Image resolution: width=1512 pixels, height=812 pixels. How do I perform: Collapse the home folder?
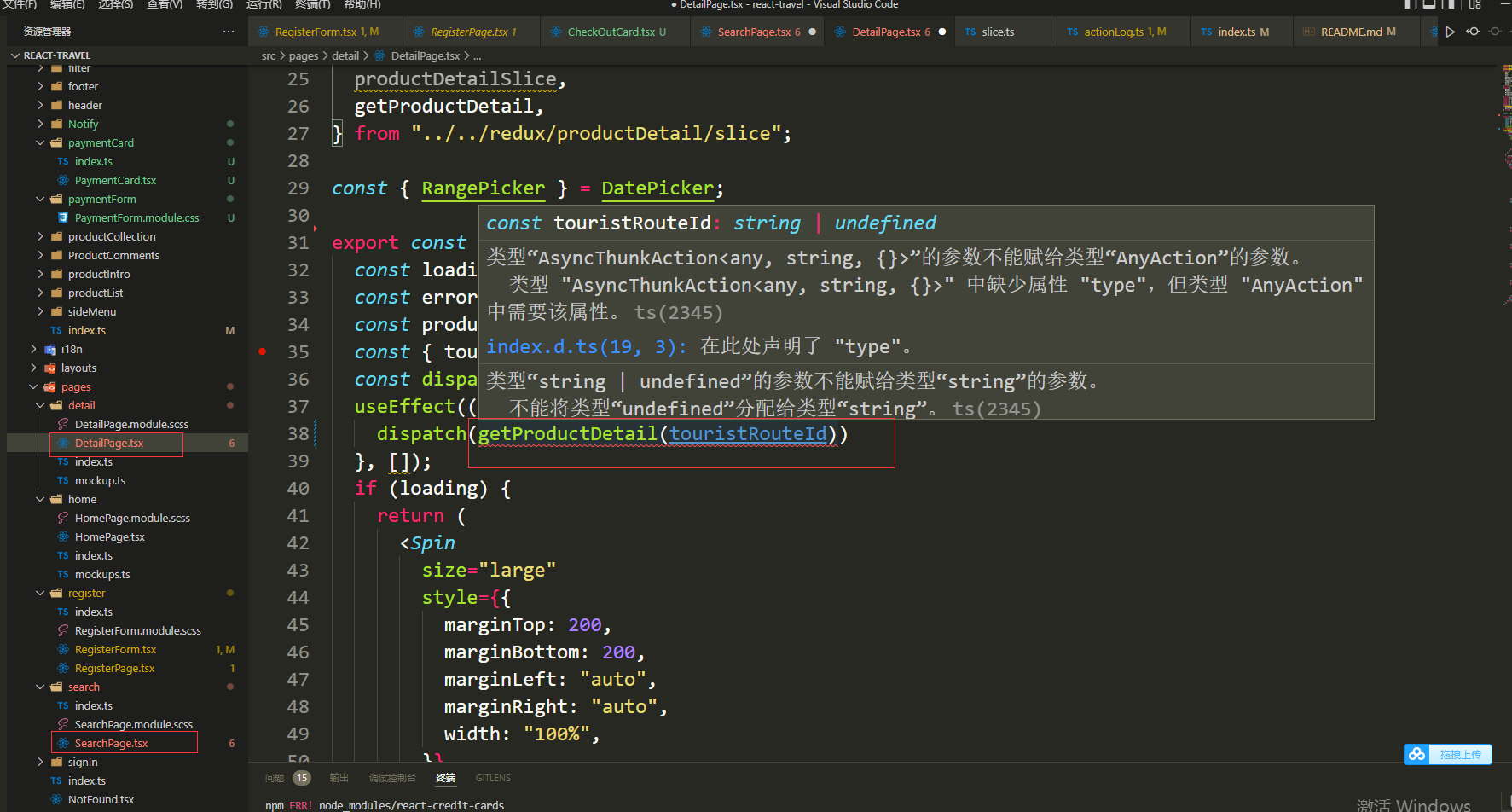40,499
